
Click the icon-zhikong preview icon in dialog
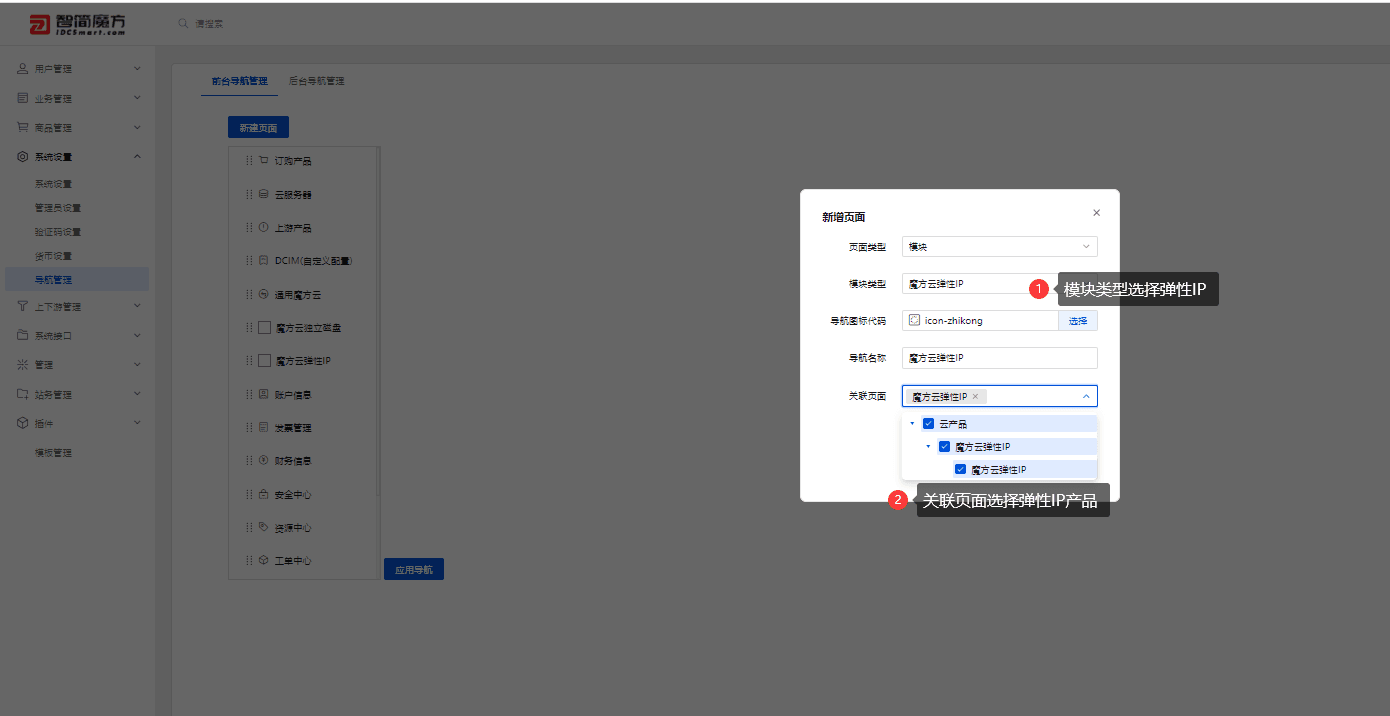click(x=914, y=320)
